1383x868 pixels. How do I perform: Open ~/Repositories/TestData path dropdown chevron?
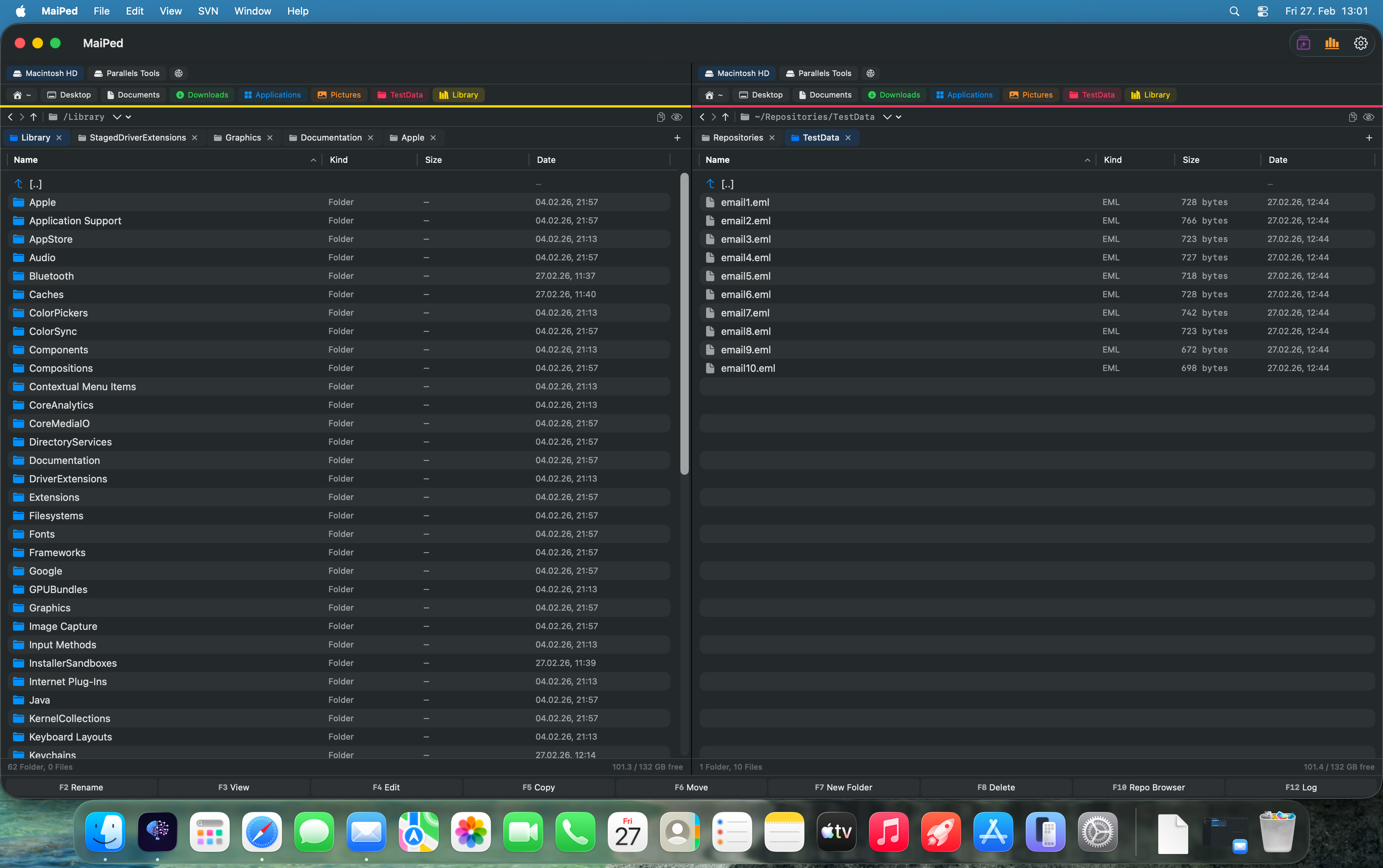click(x=887, y=116)
